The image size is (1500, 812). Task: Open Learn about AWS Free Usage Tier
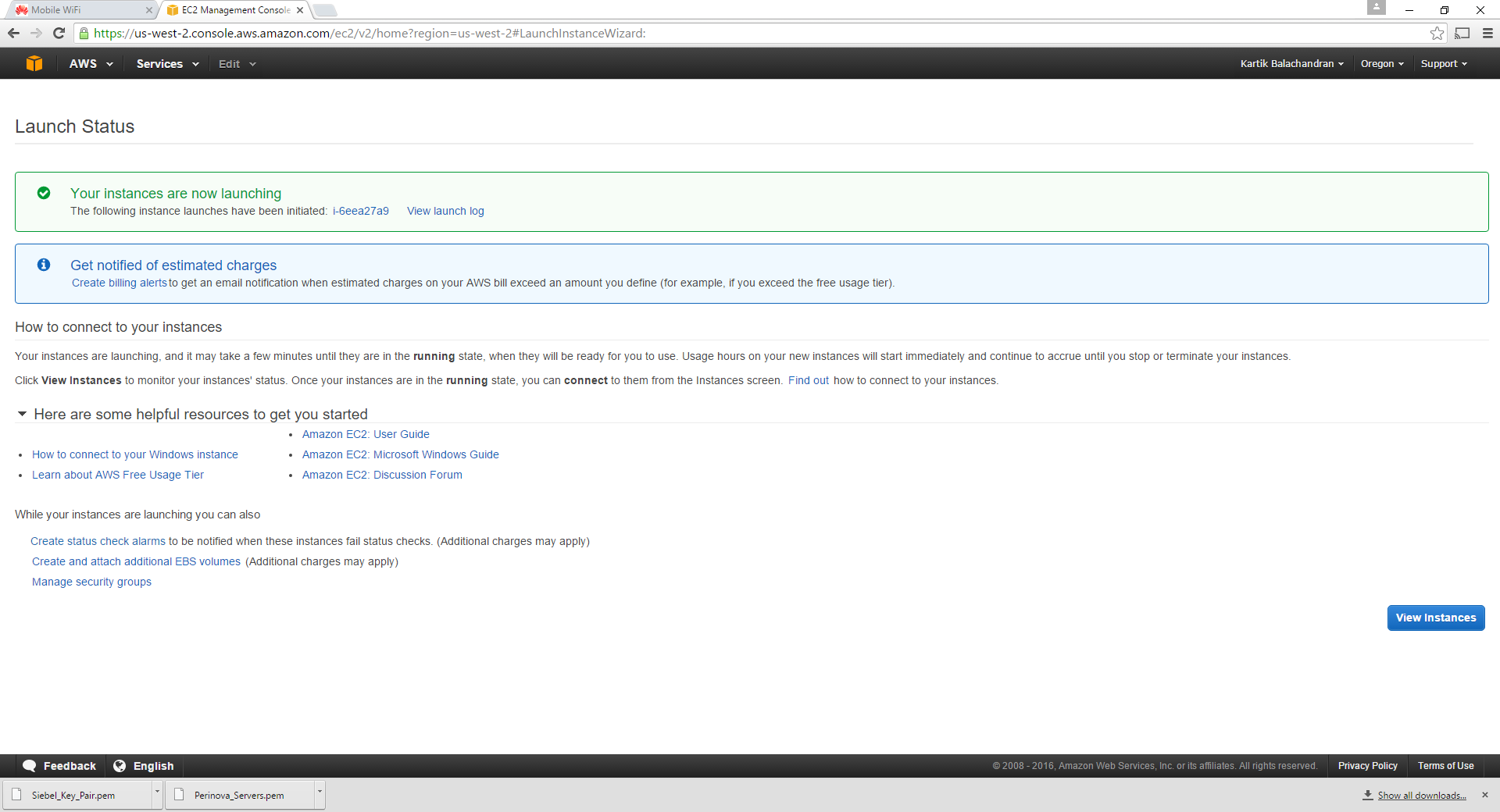(118, 475)
